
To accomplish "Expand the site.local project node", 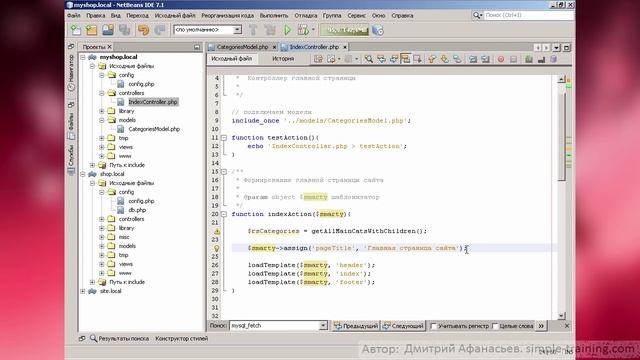I will [x=83, y=291].
